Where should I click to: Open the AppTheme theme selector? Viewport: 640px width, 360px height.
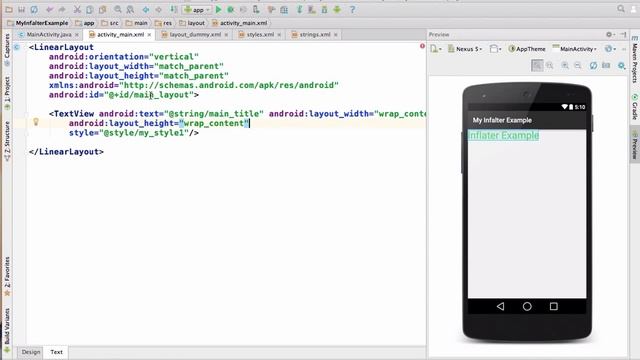[x=527, y=49]
